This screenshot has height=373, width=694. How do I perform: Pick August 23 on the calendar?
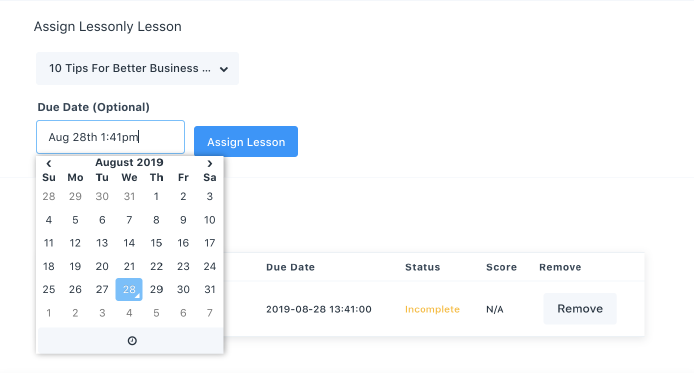[183, 266]
